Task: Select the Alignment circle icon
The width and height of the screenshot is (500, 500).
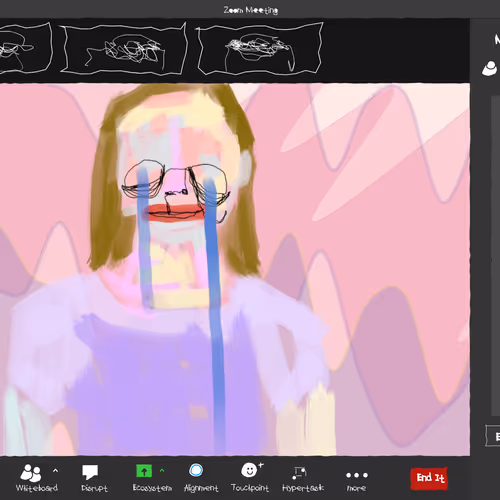Action: coord(196,471)
